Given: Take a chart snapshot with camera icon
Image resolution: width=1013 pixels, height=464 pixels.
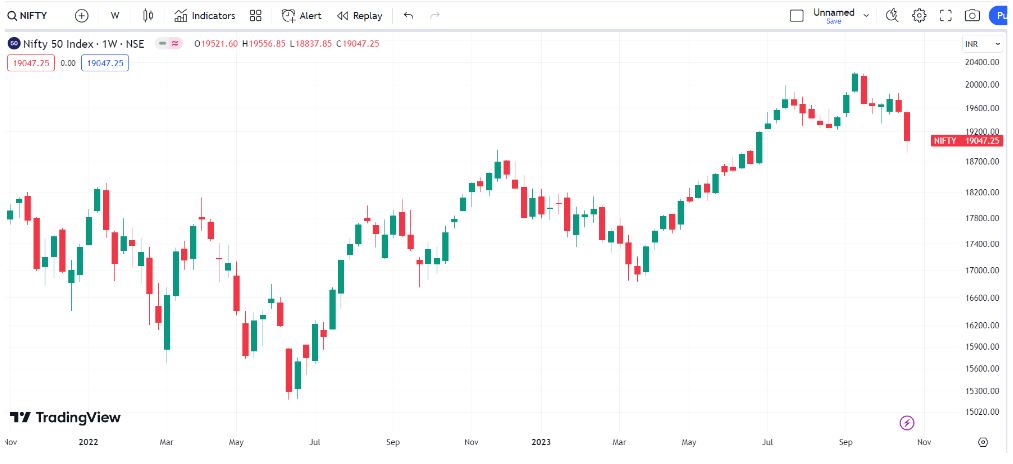Looking at the screenshot, I should [972, 16].
